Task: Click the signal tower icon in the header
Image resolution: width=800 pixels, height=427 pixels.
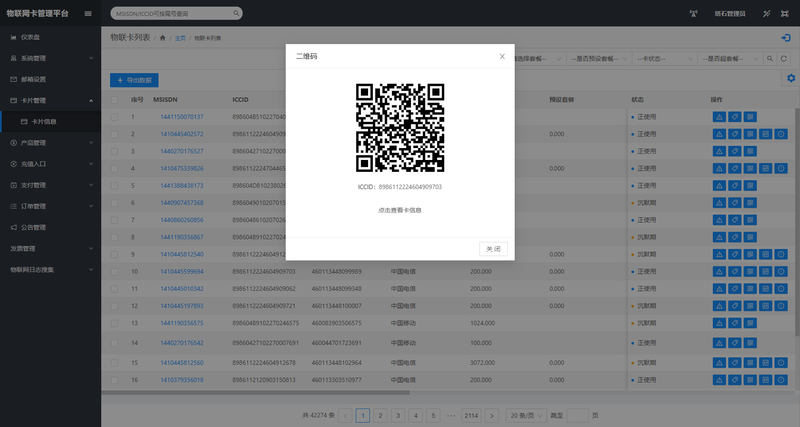Action: (x=693, y=14)
